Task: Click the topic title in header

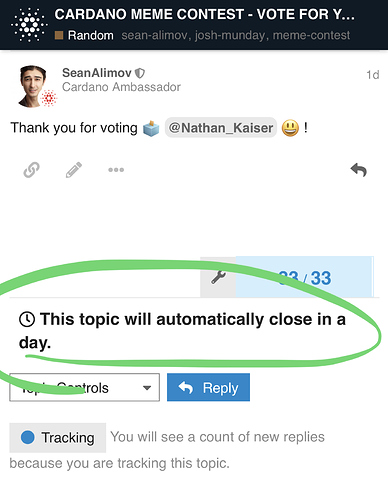Action: (205, 14)
